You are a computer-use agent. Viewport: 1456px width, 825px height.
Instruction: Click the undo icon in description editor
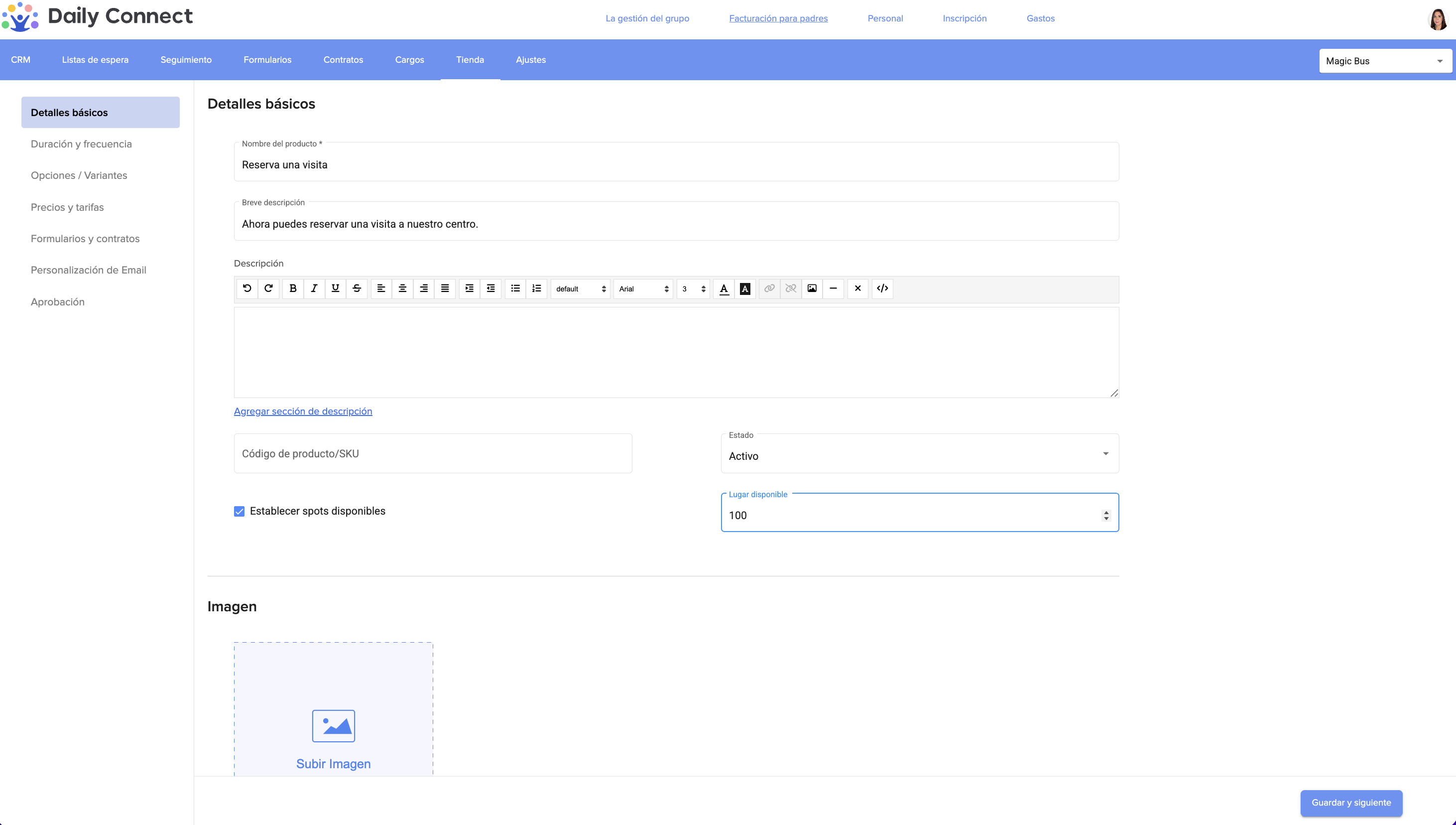(x=247, y=288)
